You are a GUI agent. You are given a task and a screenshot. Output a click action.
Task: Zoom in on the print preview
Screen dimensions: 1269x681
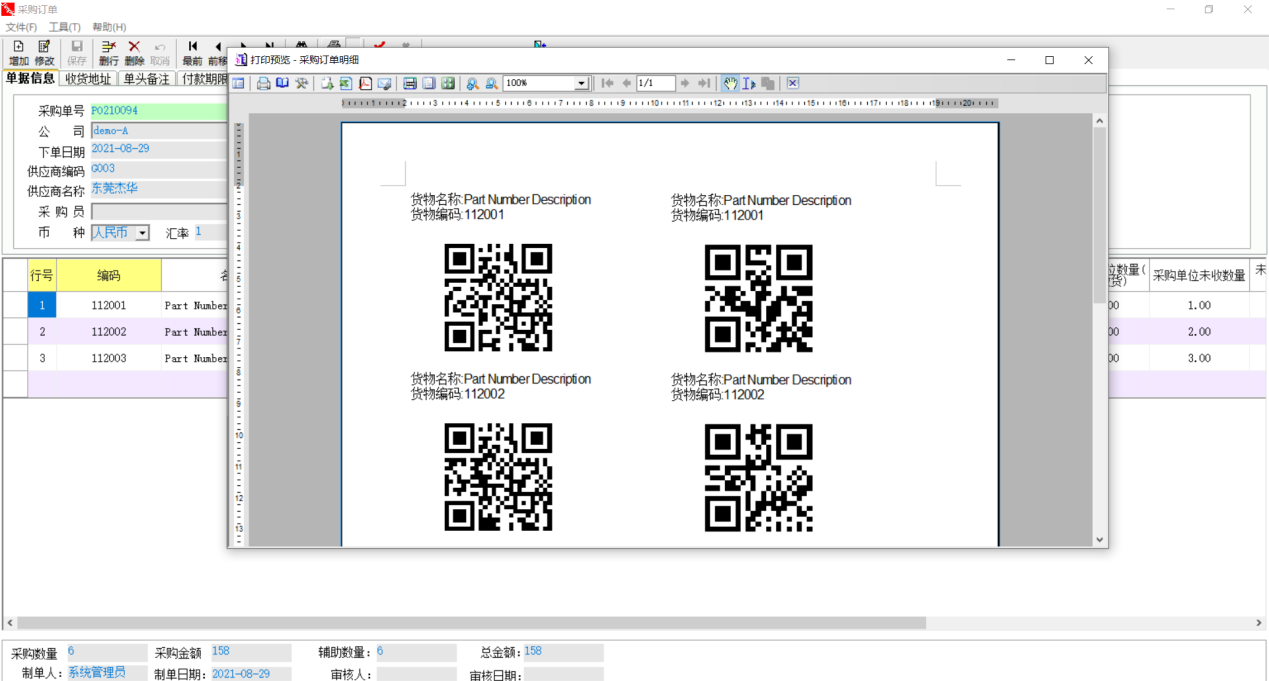point(473,84)
